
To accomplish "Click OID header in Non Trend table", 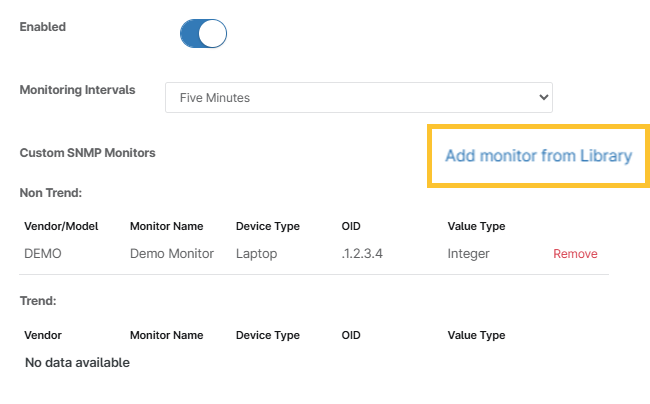I will [350, 226].
